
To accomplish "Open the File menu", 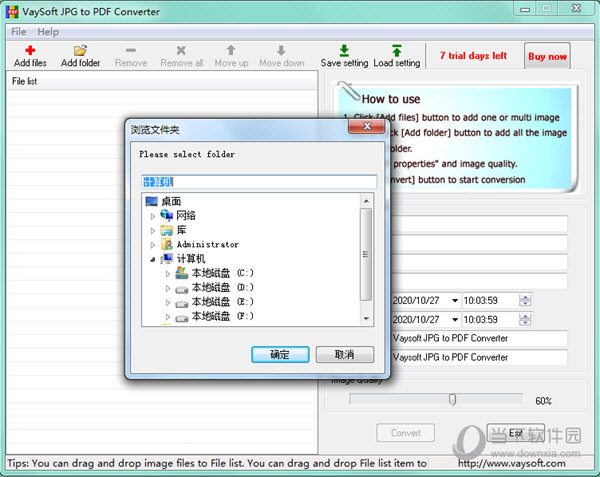I will click(18, 32).
